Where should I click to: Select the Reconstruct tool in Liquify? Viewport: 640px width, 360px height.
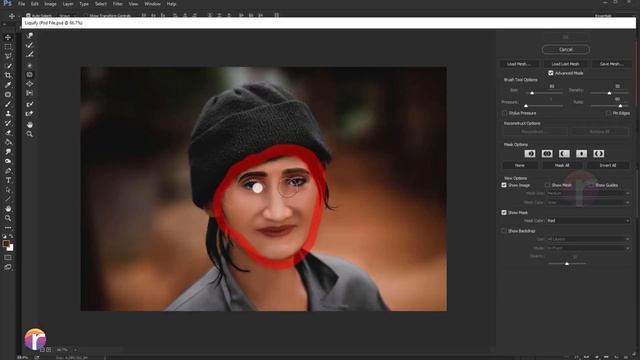(x=30, y=45)
